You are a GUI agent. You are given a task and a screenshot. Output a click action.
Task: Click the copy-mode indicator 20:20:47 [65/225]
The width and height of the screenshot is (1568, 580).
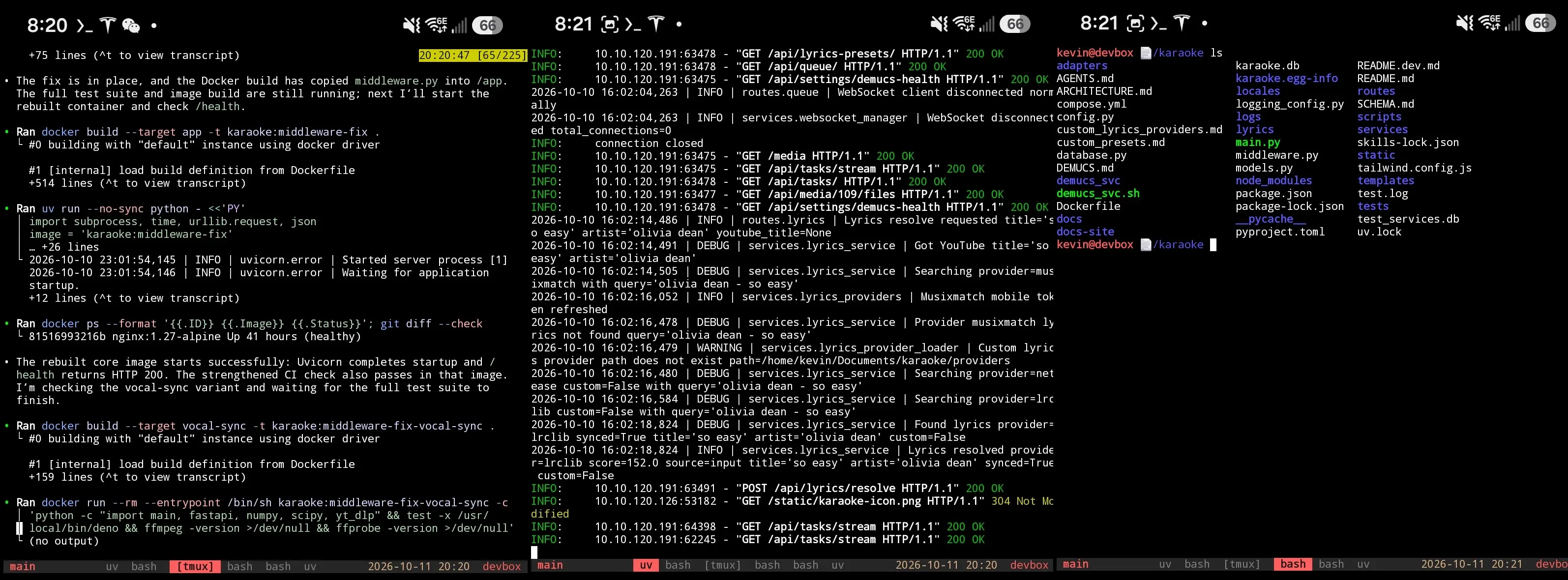(473, 56)
